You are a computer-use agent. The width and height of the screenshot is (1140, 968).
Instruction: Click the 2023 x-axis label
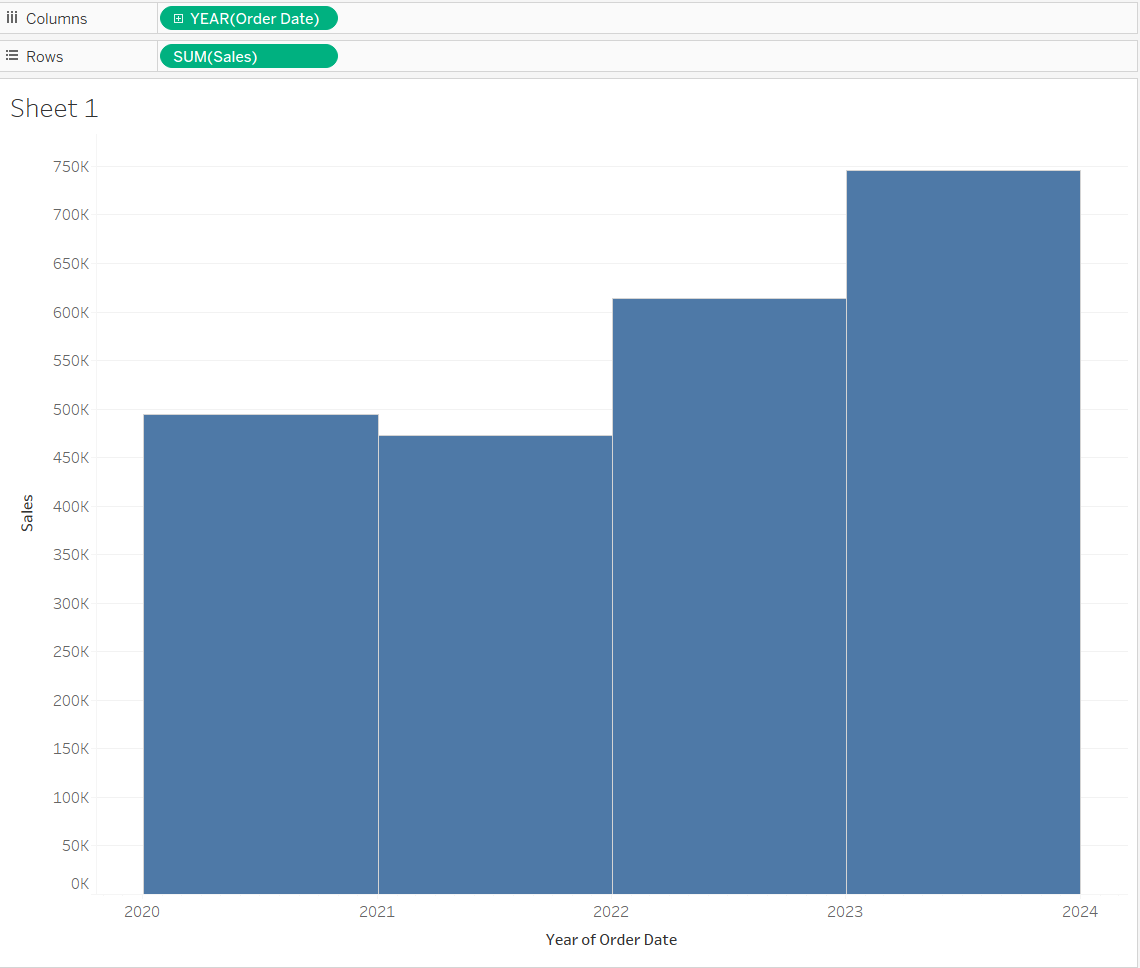[845, 911]
